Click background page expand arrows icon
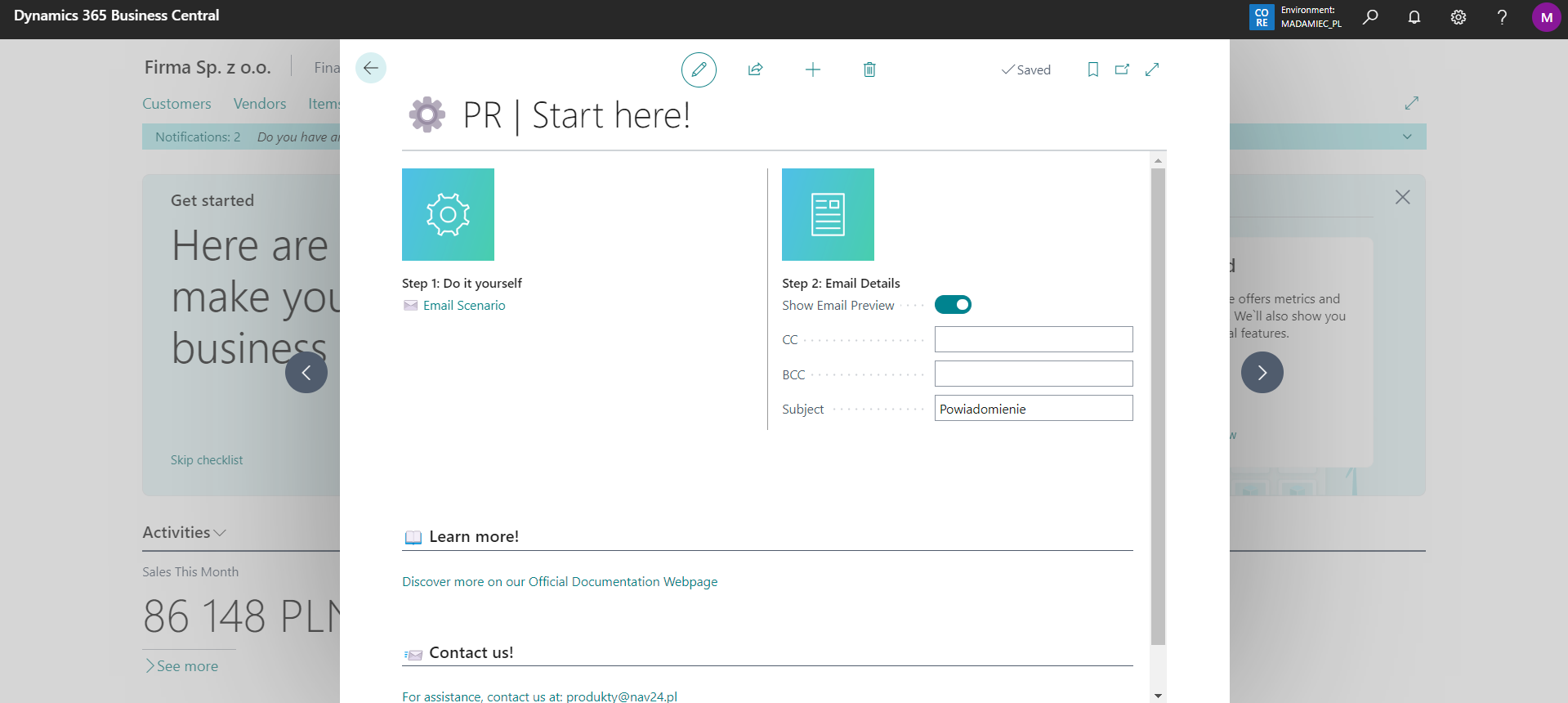 click(1412, 103)
